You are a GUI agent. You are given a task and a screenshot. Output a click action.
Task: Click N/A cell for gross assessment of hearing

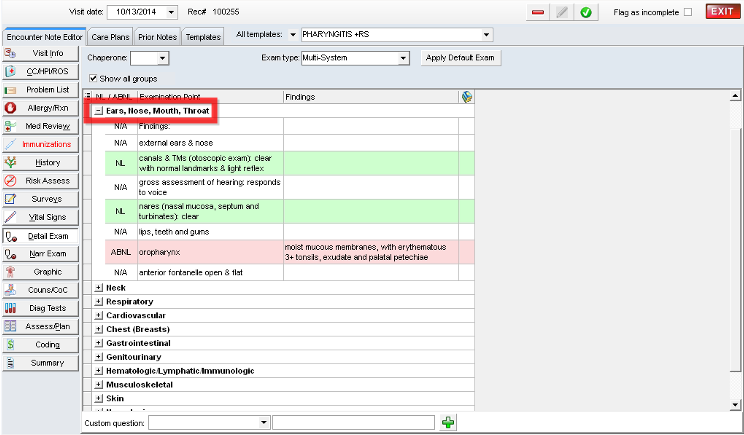click(x=121, y=187)
